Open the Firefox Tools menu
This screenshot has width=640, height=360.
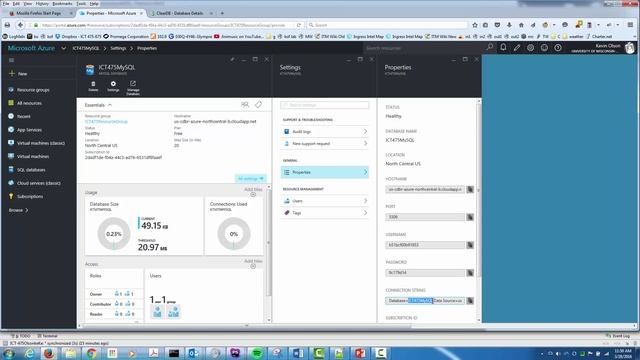pyautogui.click(x=81, y=3)
